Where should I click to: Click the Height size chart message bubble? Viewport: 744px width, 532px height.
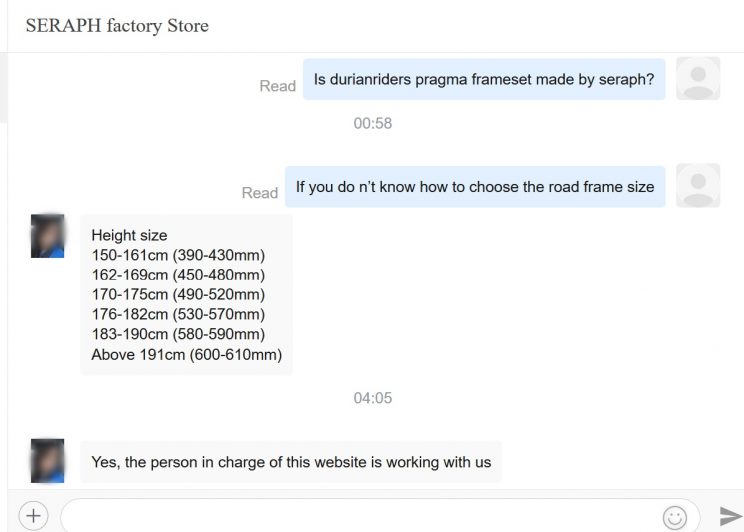(x=186, y=295)
